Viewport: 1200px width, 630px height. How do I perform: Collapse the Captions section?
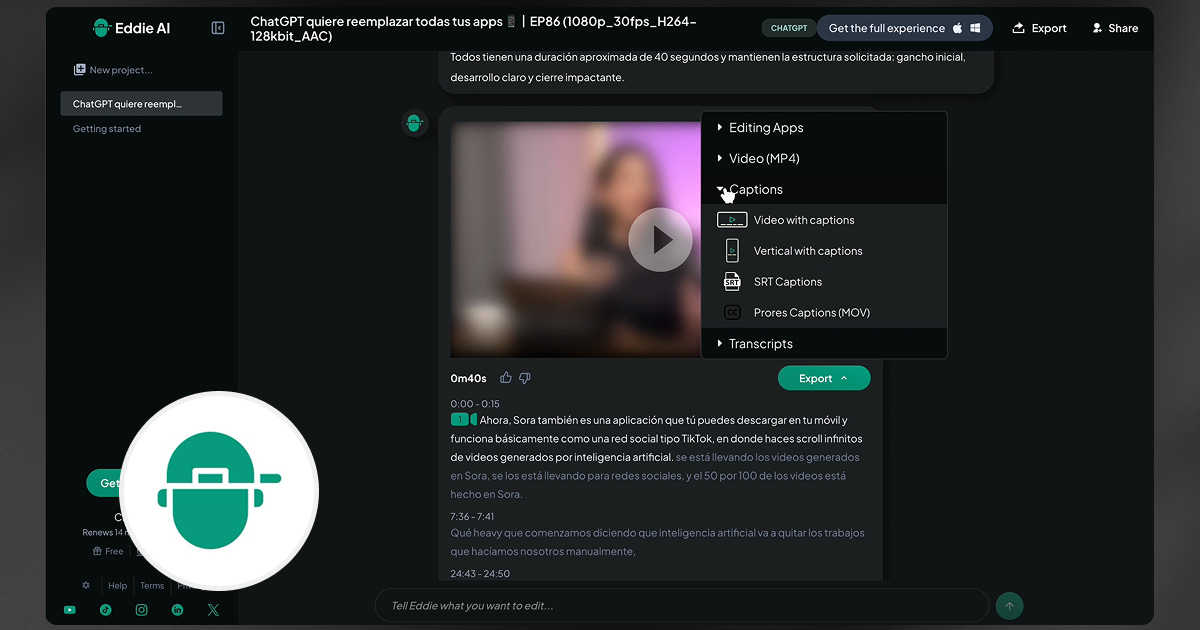pos(824,190)
